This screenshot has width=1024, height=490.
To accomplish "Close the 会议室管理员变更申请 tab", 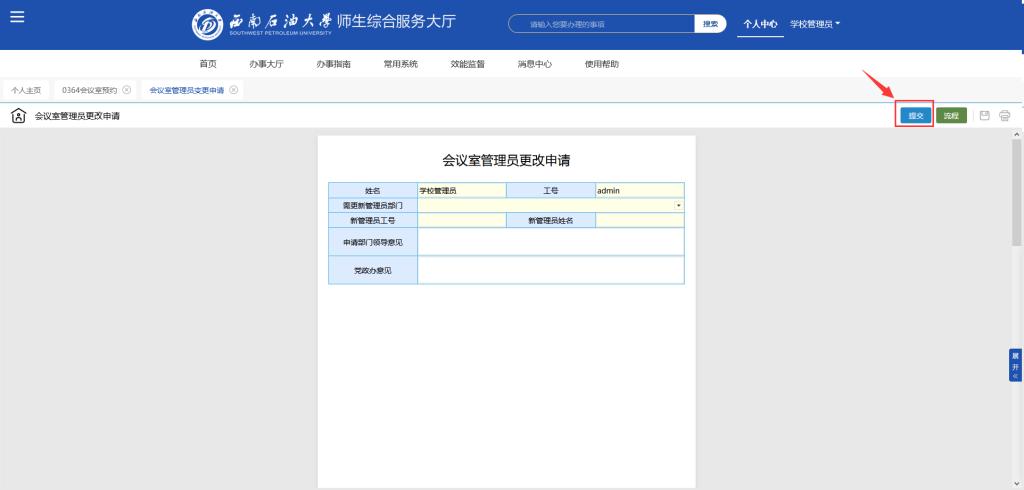I will coord(234,90).
